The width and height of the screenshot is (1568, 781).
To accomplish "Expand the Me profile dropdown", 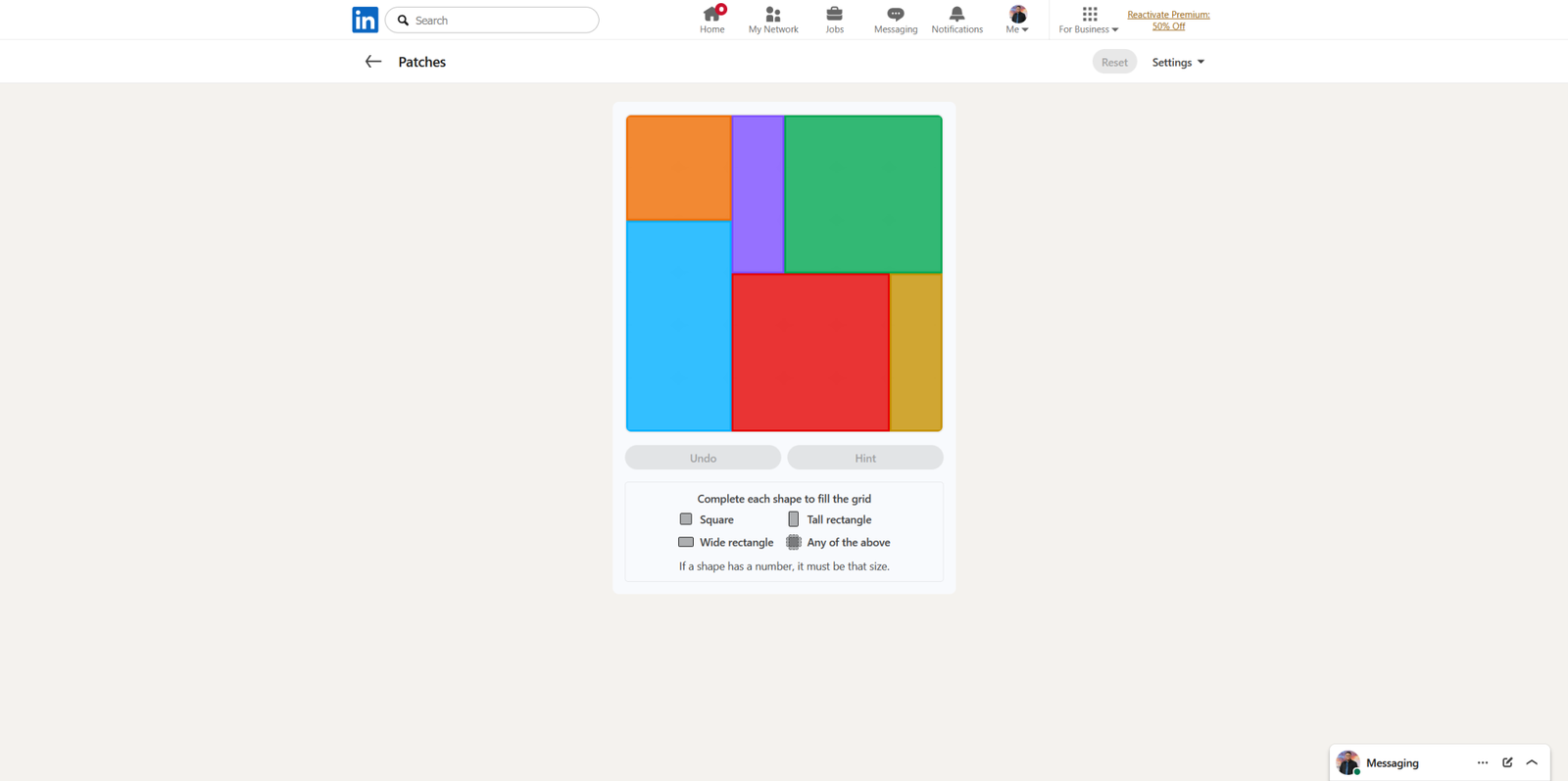I will pyautogui.click(x=1017, y=20).
